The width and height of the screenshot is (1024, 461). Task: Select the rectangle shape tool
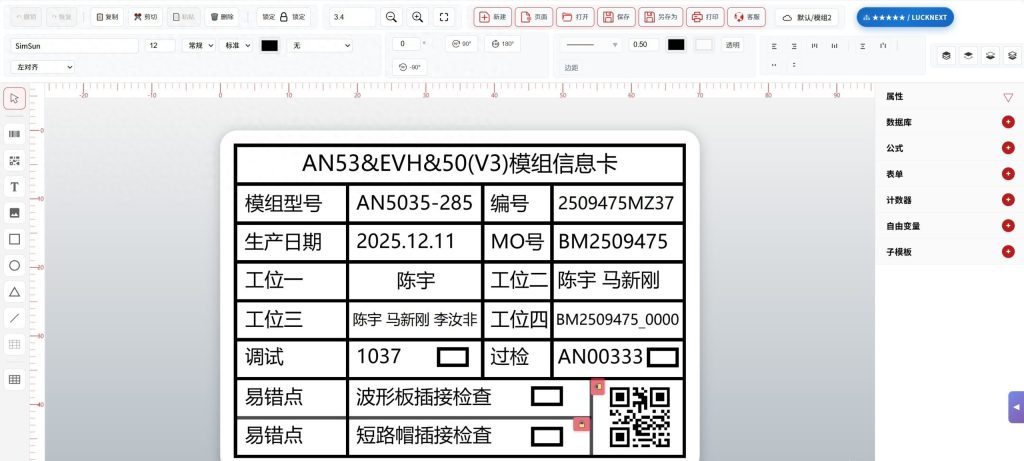tap(14, 239)
